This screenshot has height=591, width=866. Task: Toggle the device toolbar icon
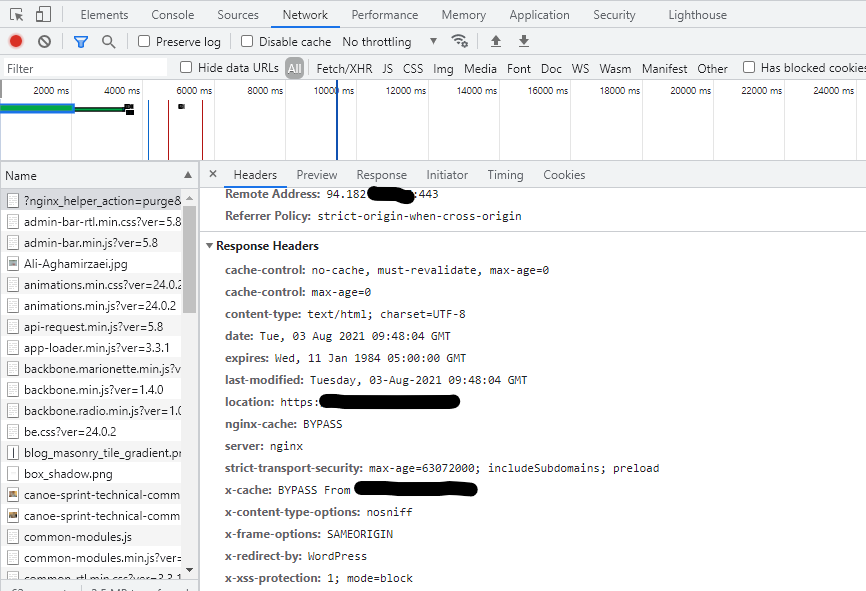[x=43, y=15]
